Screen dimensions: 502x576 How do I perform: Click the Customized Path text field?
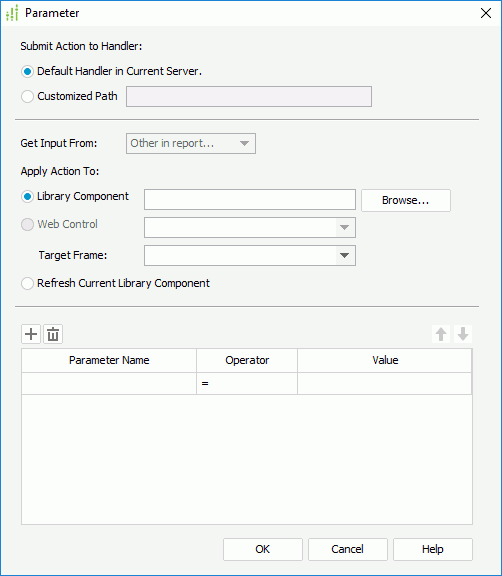[249, 97]
